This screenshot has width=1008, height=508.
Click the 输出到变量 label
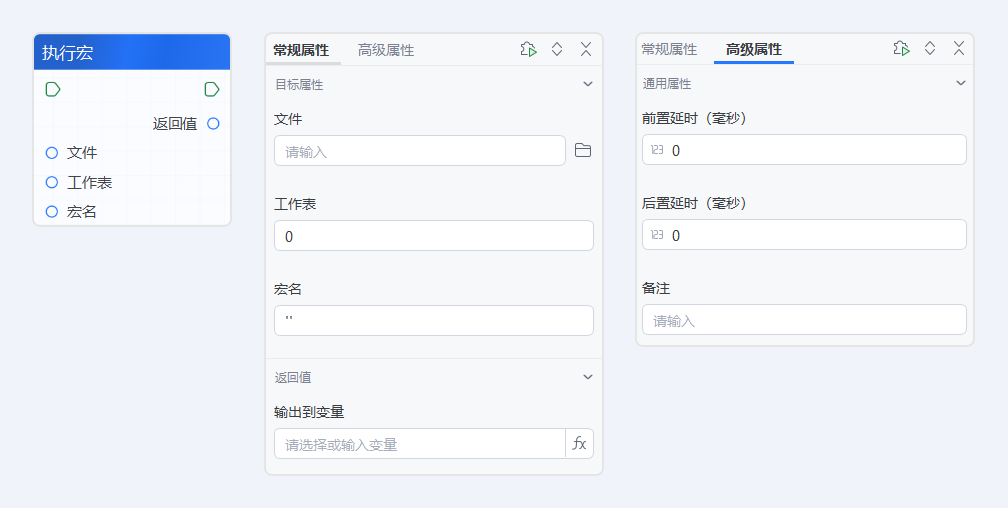point(309,412)
